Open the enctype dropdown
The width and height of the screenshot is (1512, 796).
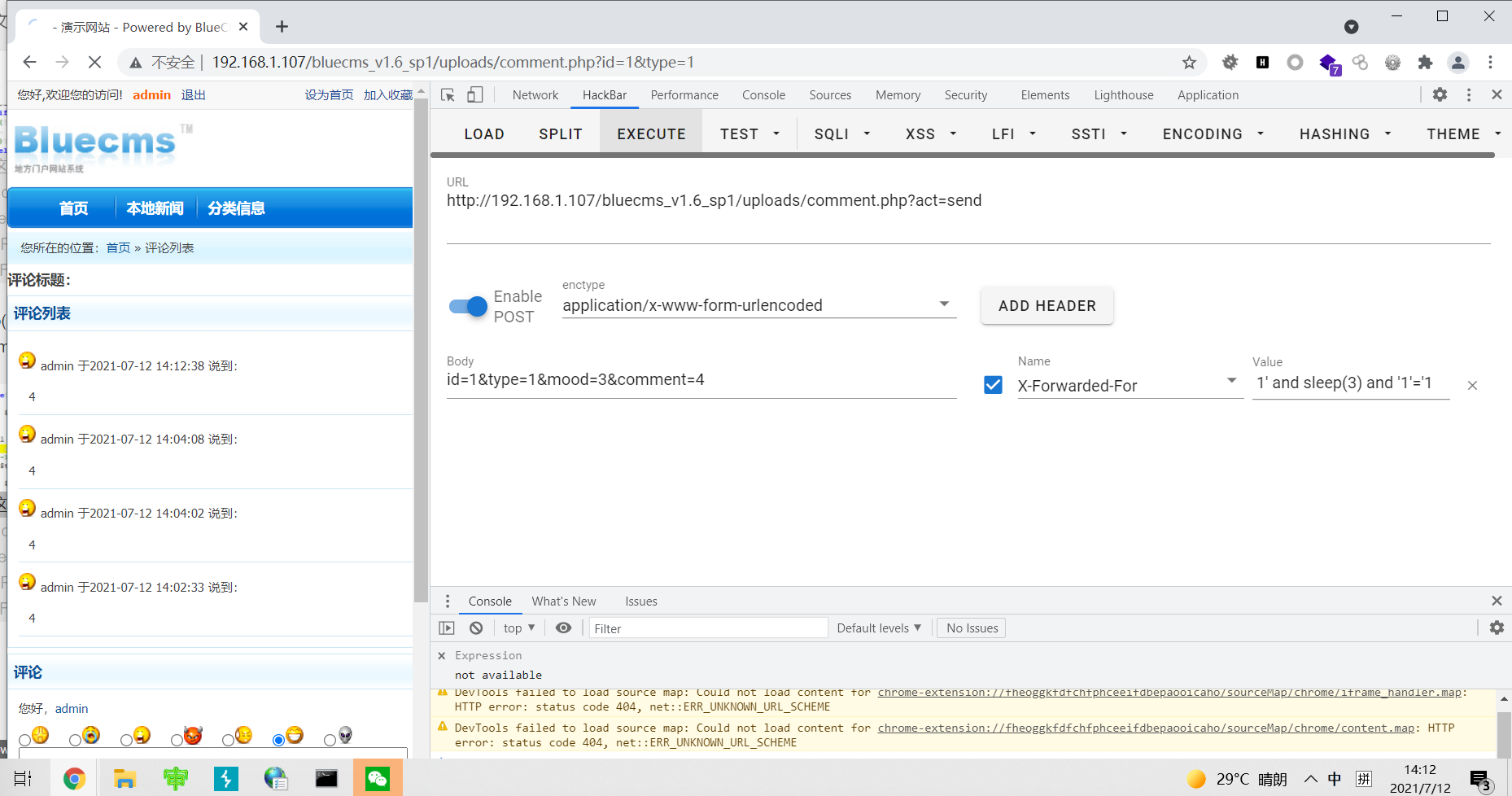point(758,305)
